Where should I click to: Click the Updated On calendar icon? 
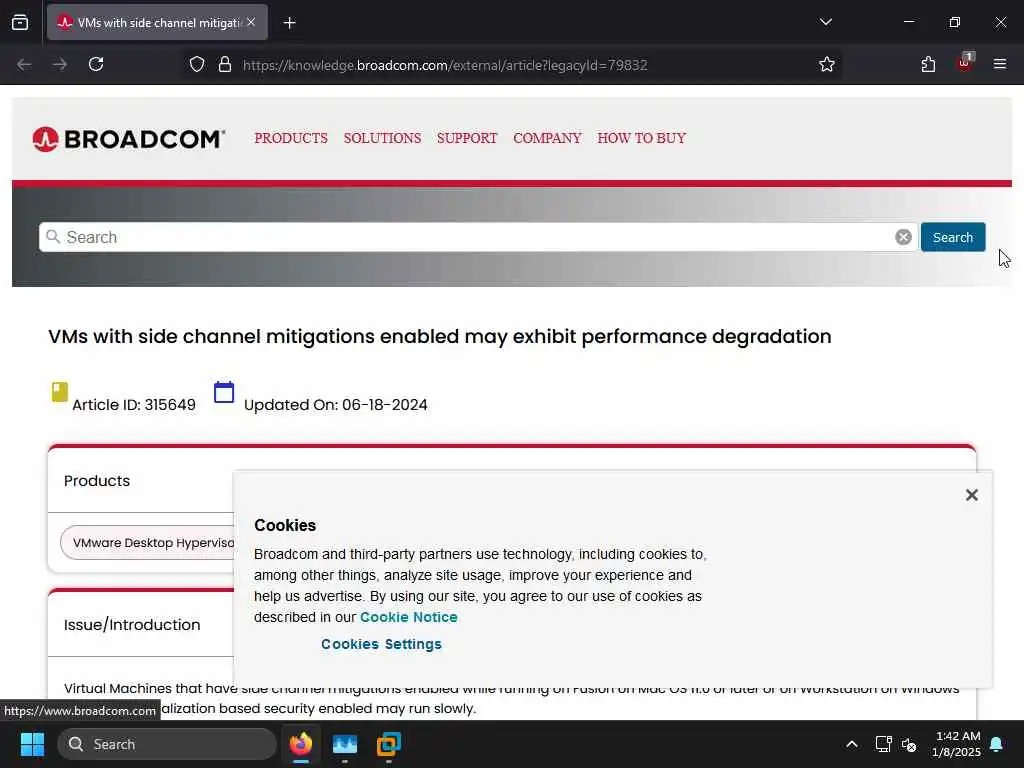224,392
